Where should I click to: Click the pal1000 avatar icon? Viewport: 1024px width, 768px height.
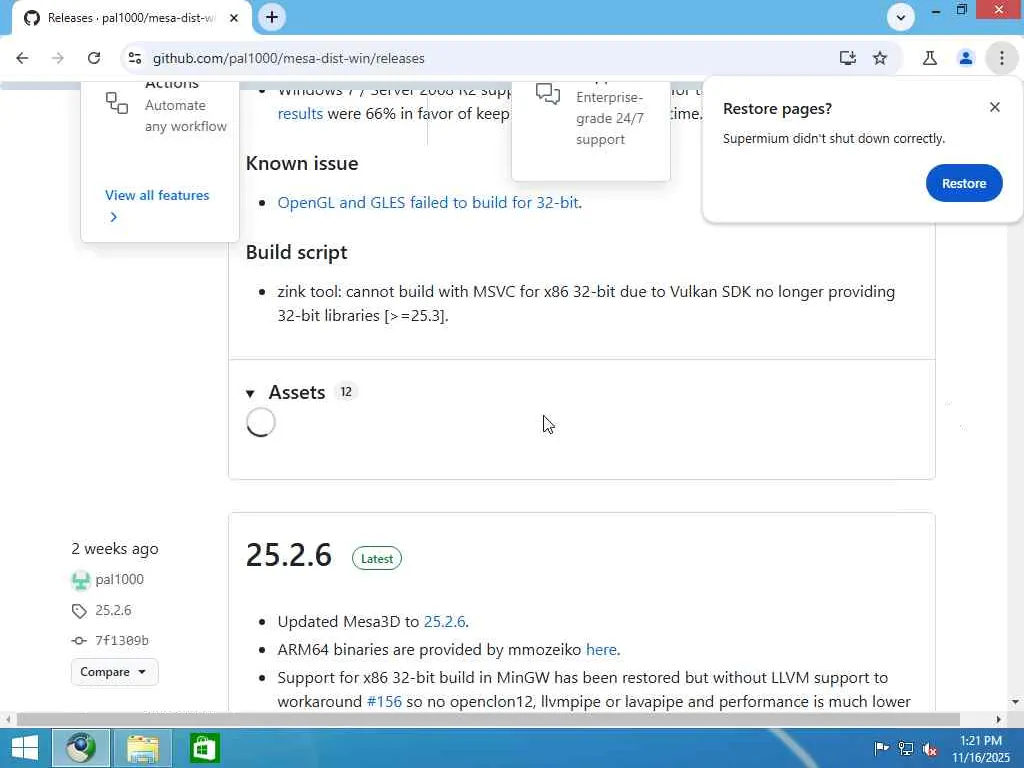coord(80,580)
